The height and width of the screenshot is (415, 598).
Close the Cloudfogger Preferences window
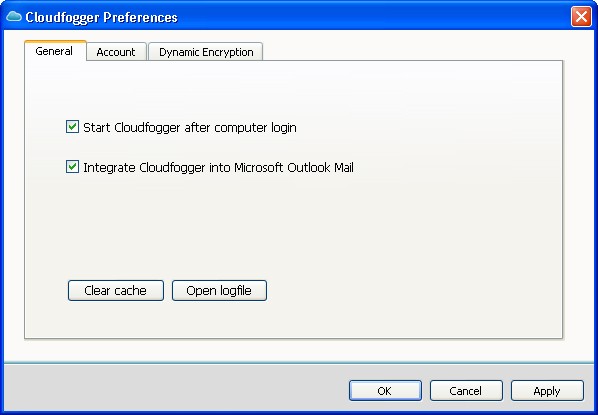click(x=581, y=17)
